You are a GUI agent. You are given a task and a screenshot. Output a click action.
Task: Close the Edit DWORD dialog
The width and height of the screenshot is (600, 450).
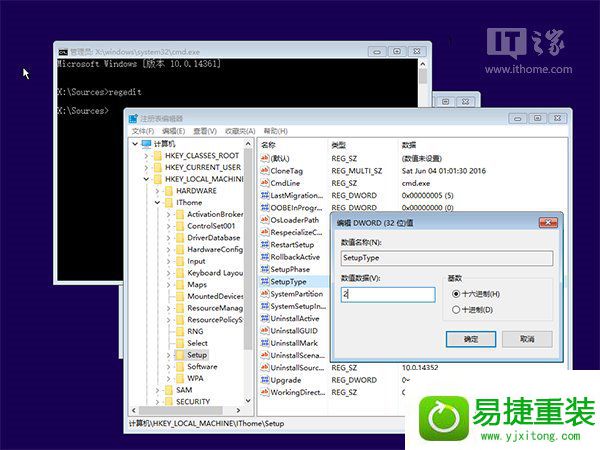point(548,222)
